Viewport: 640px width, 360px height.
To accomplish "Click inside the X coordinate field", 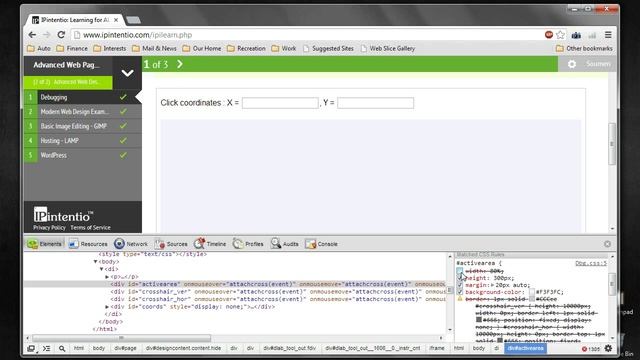I will coord(280,103).
